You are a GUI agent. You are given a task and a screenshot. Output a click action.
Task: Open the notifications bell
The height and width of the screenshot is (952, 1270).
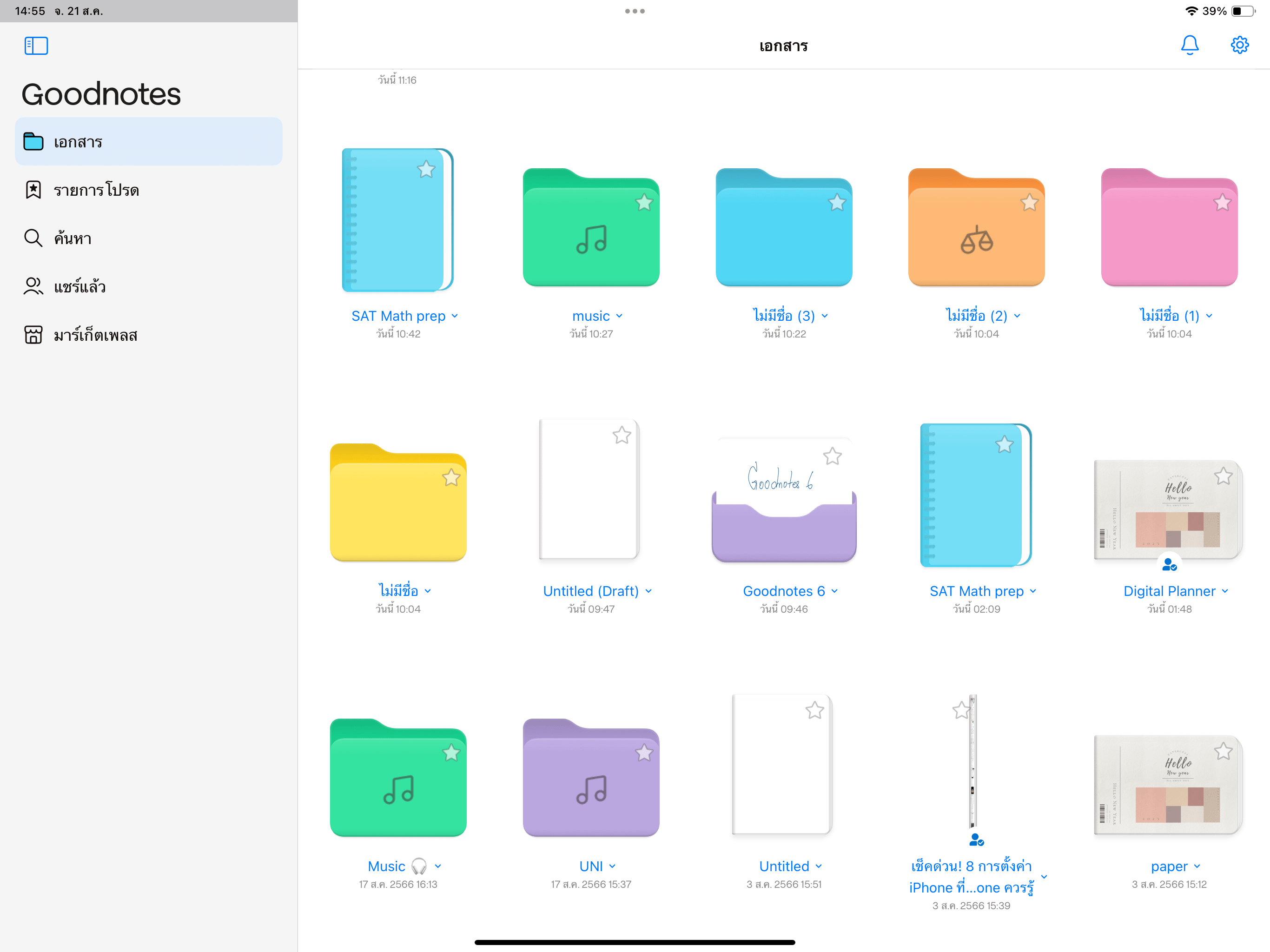[x=1189, y=45]
